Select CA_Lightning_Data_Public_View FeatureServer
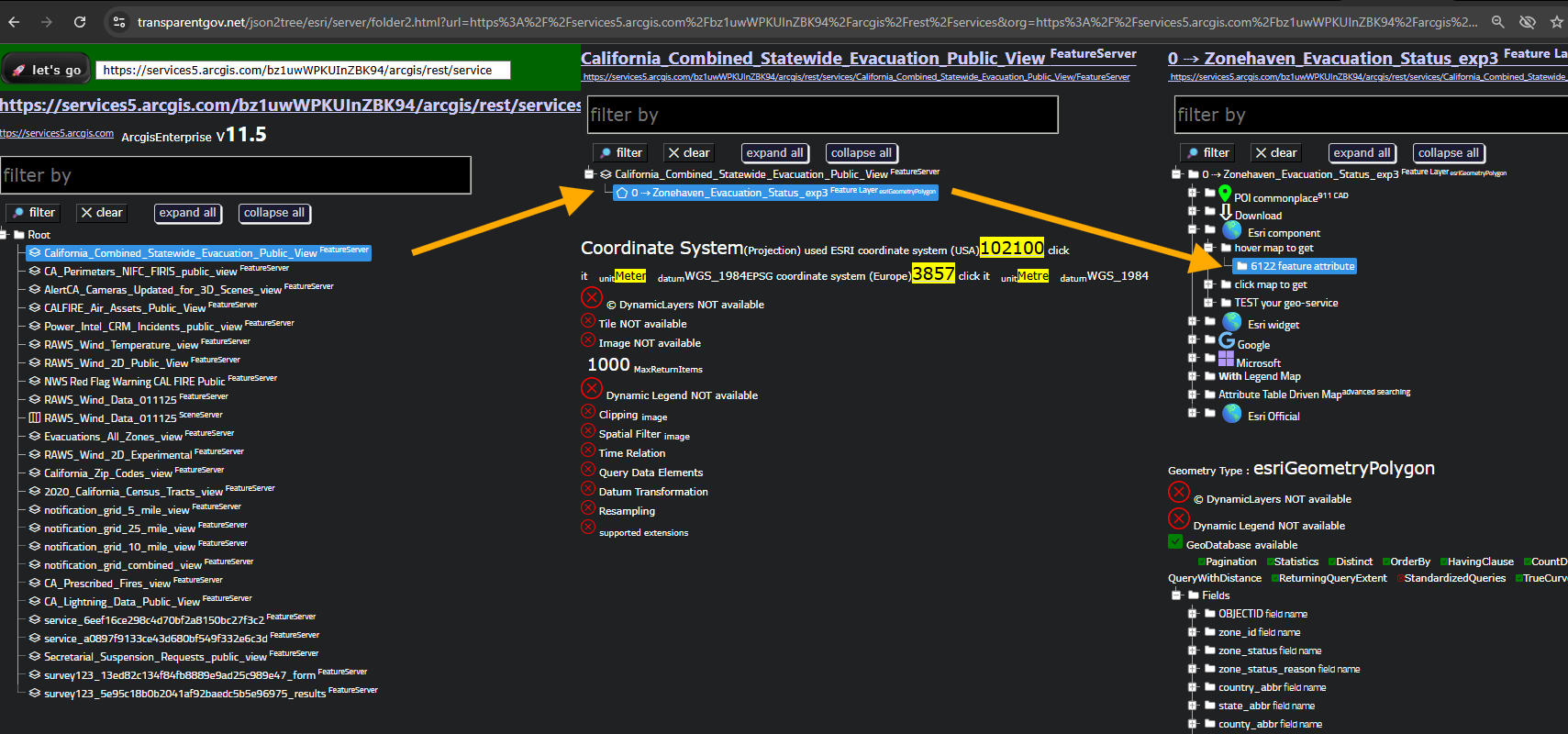 click(x=139, y=601)
